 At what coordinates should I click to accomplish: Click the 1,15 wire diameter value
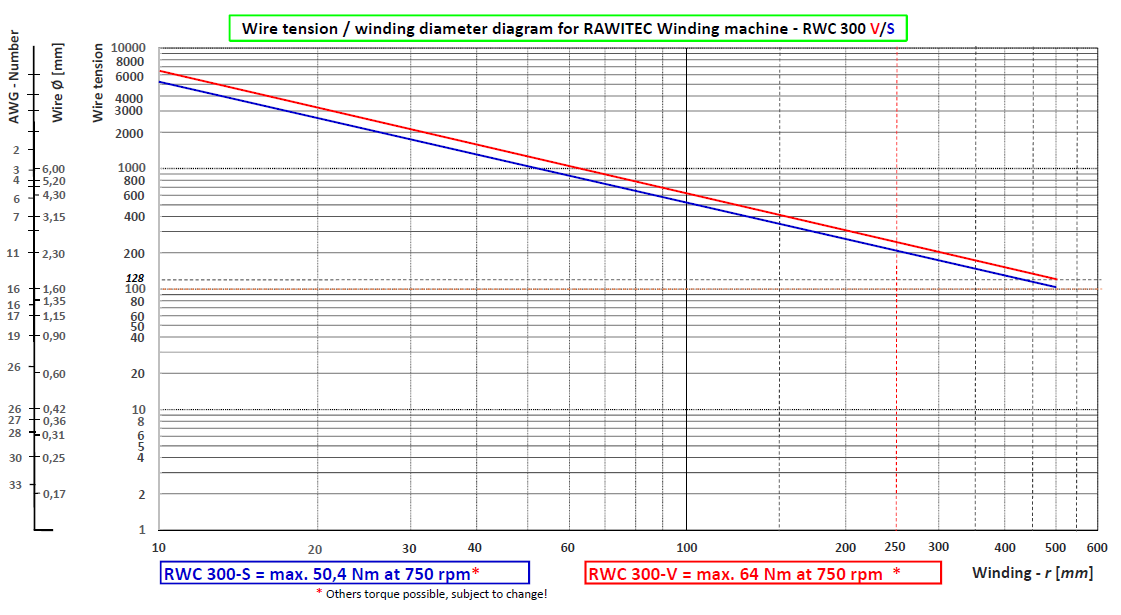(x=54, y=316)
